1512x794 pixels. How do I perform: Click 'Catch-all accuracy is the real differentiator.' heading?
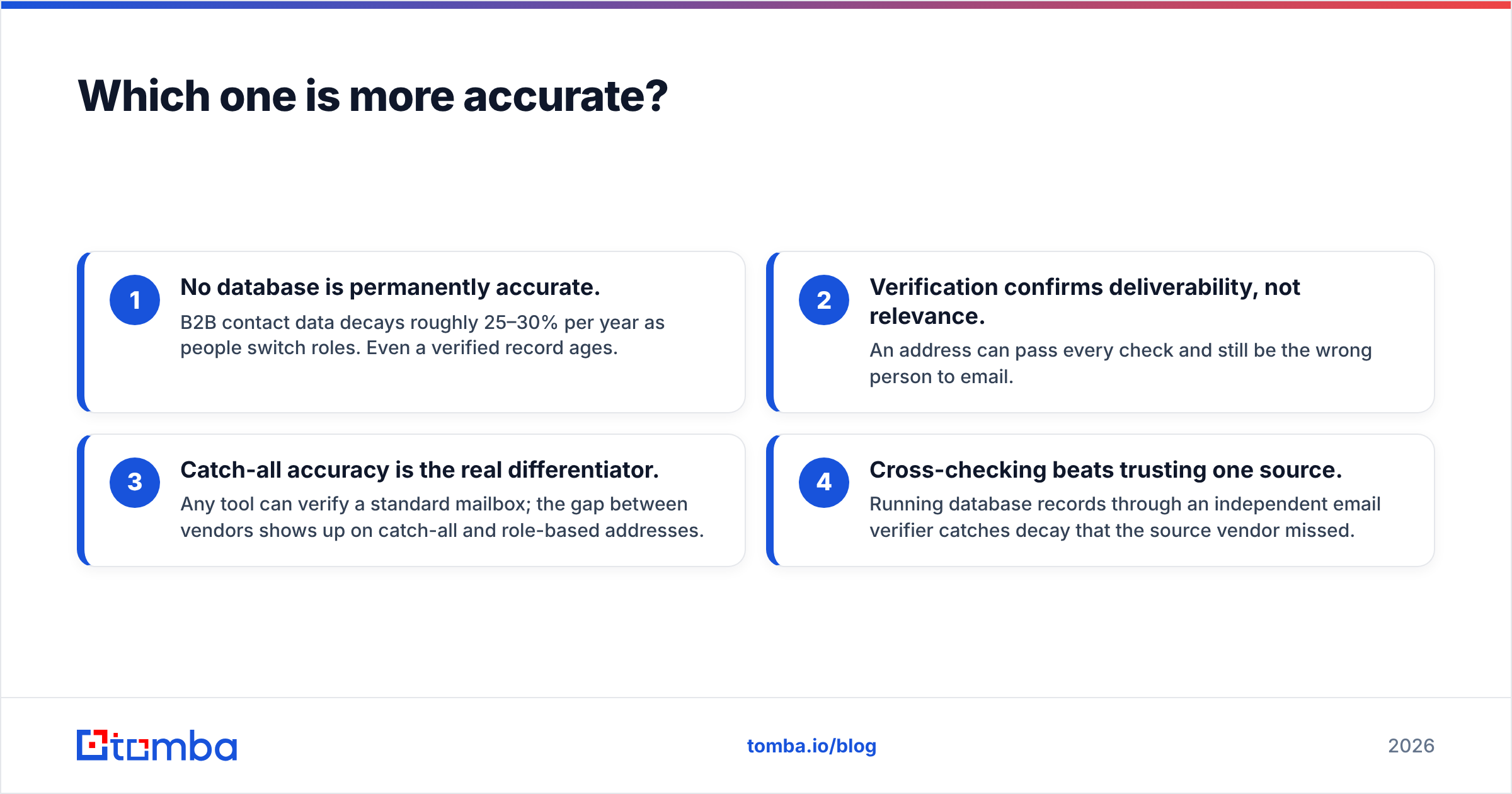[x=420, y=470]
